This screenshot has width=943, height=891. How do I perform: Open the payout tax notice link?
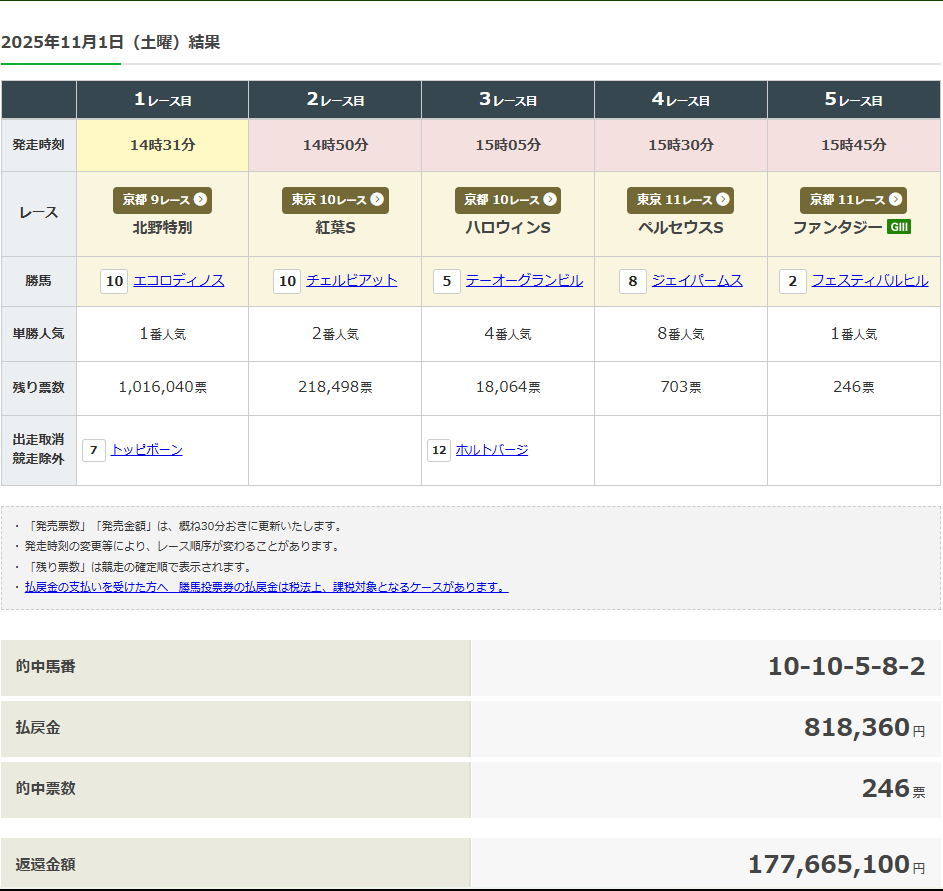tap(266, 587)
